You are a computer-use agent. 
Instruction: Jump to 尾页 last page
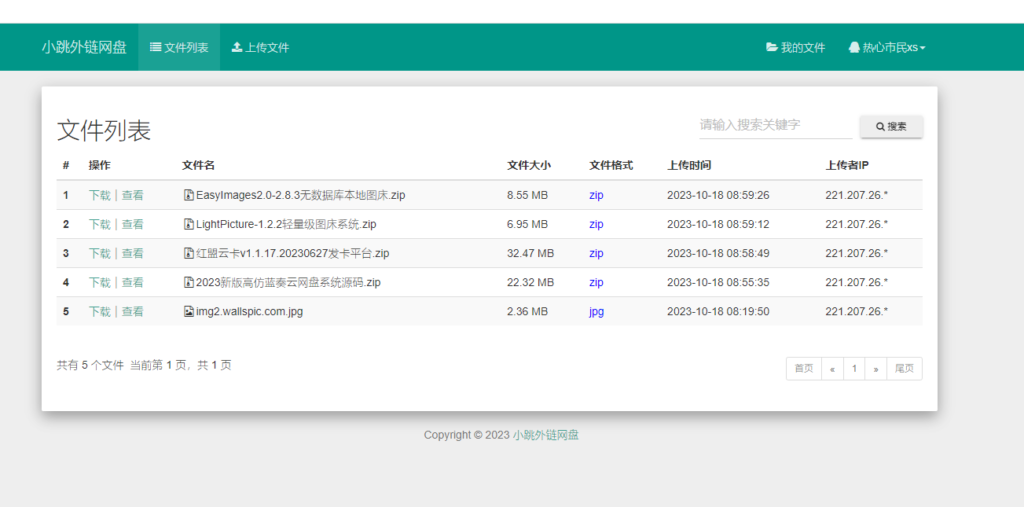point(904,369)
